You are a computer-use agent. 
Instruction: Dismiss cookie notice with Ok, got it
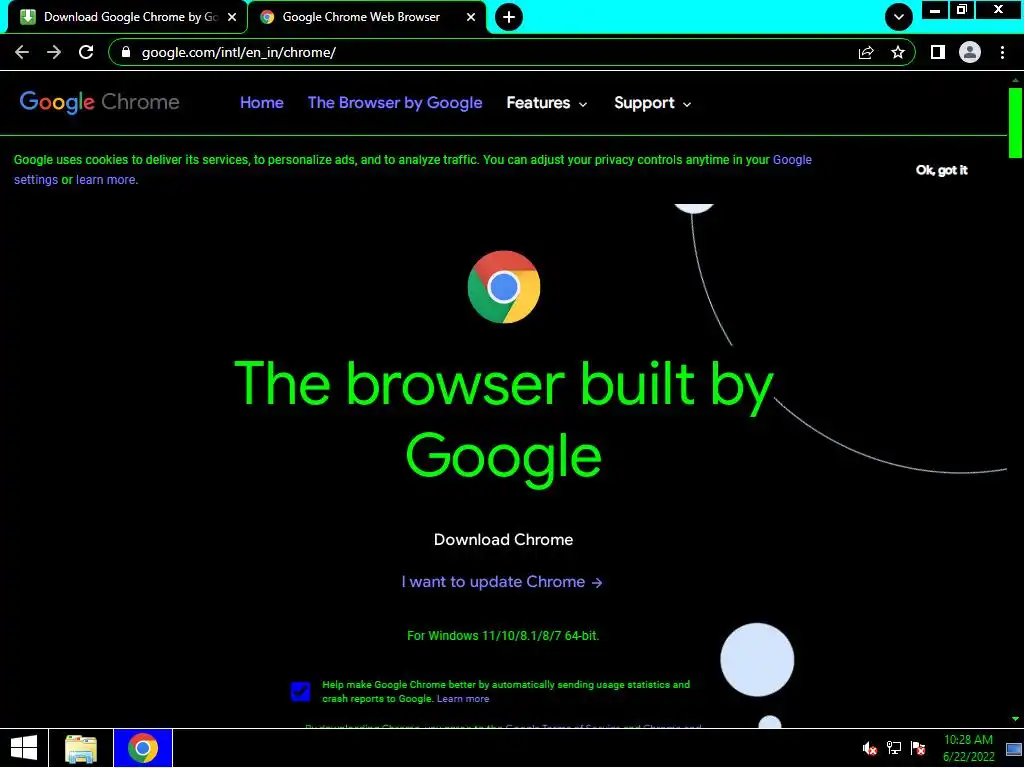(941, 170)
